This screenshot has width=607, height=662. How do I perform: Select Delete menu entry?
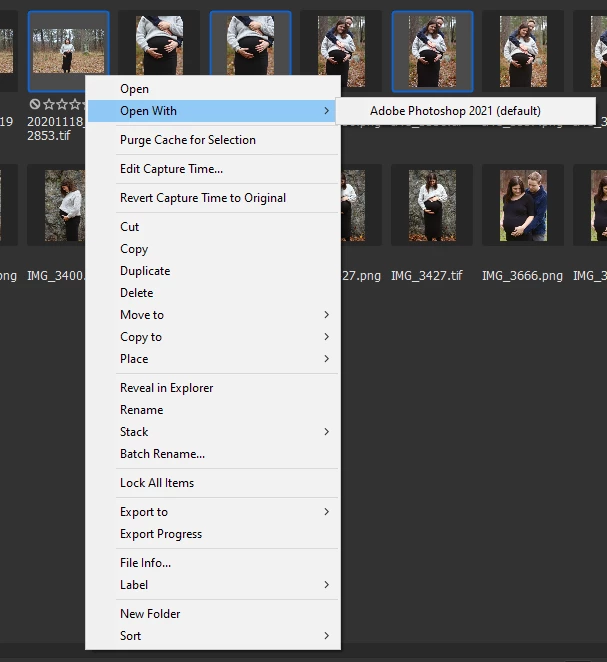[x=213, y=293]
